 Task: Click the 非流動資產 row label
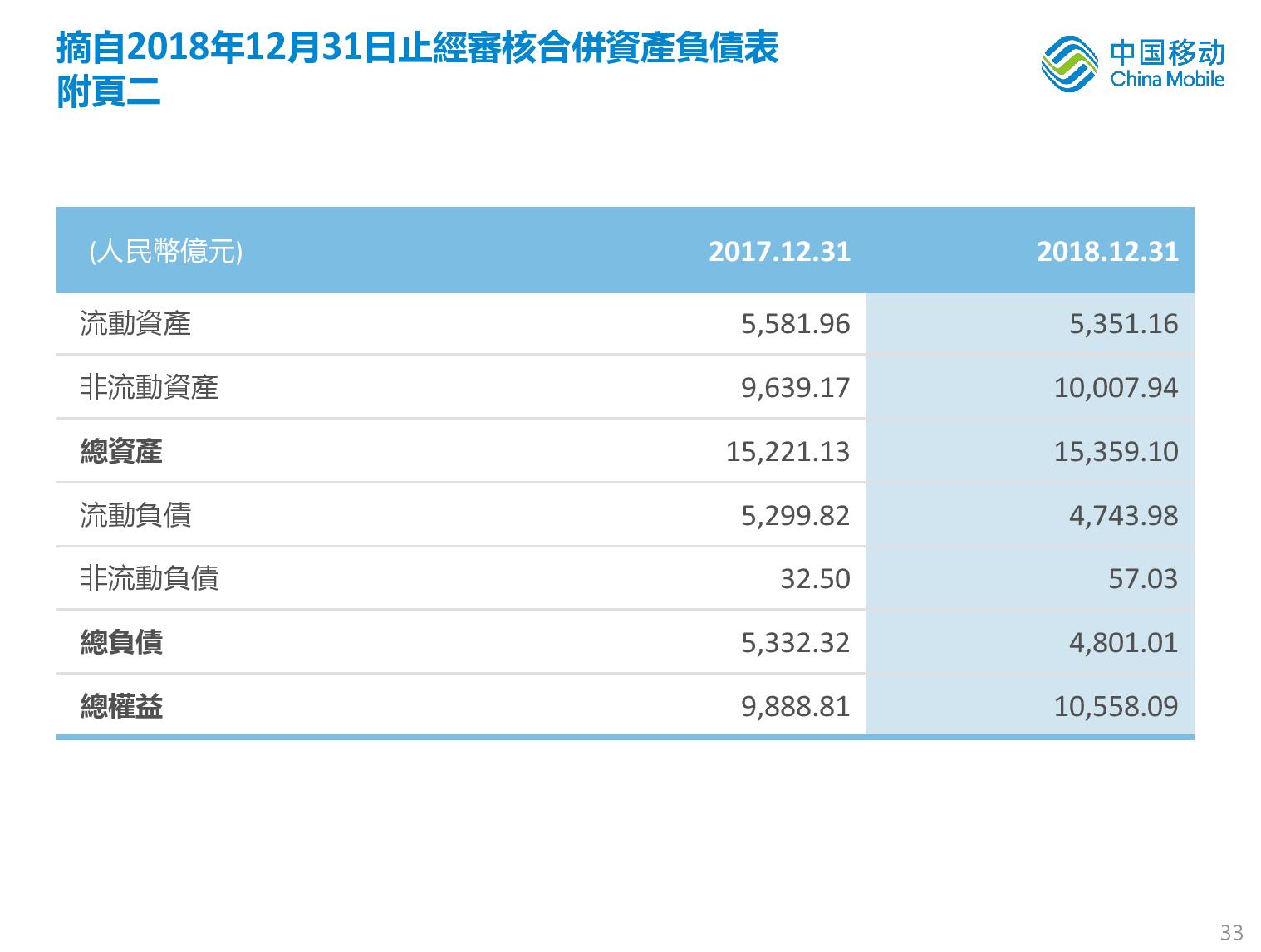(150, 387)
